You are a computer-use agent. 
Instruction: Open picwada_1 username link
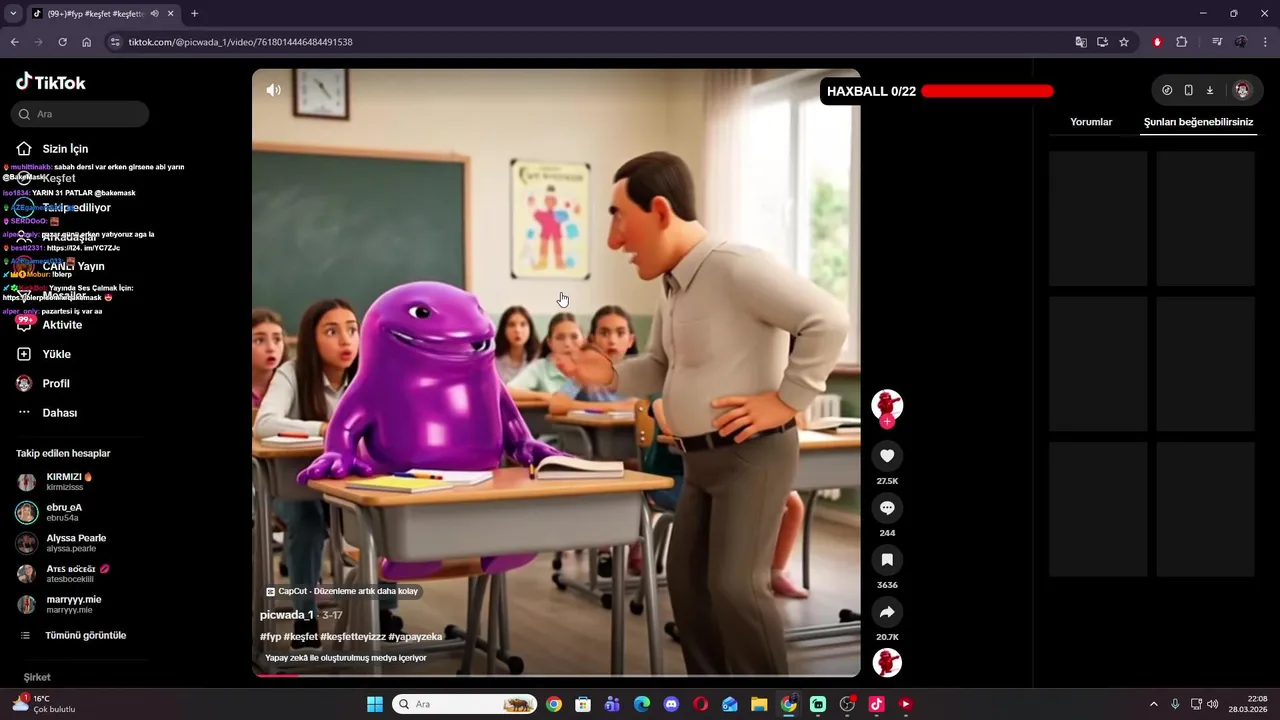[x=287, y=615]
